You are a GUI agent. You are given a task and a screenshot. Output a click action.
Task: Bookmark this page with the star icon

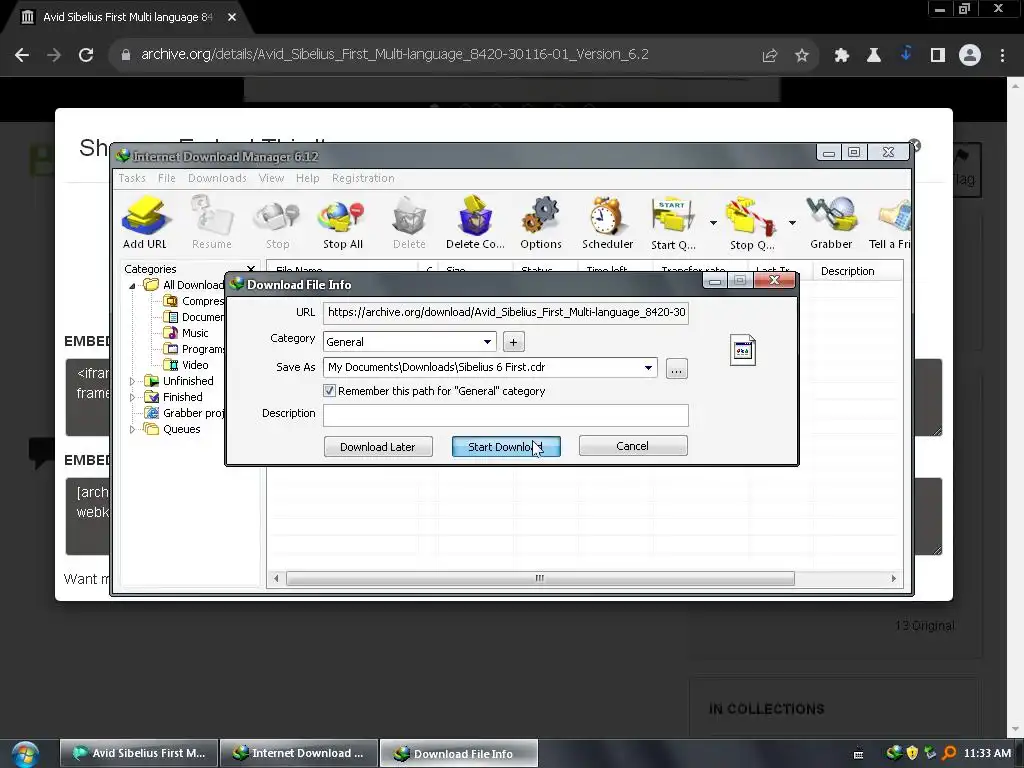tap(802, 56)
